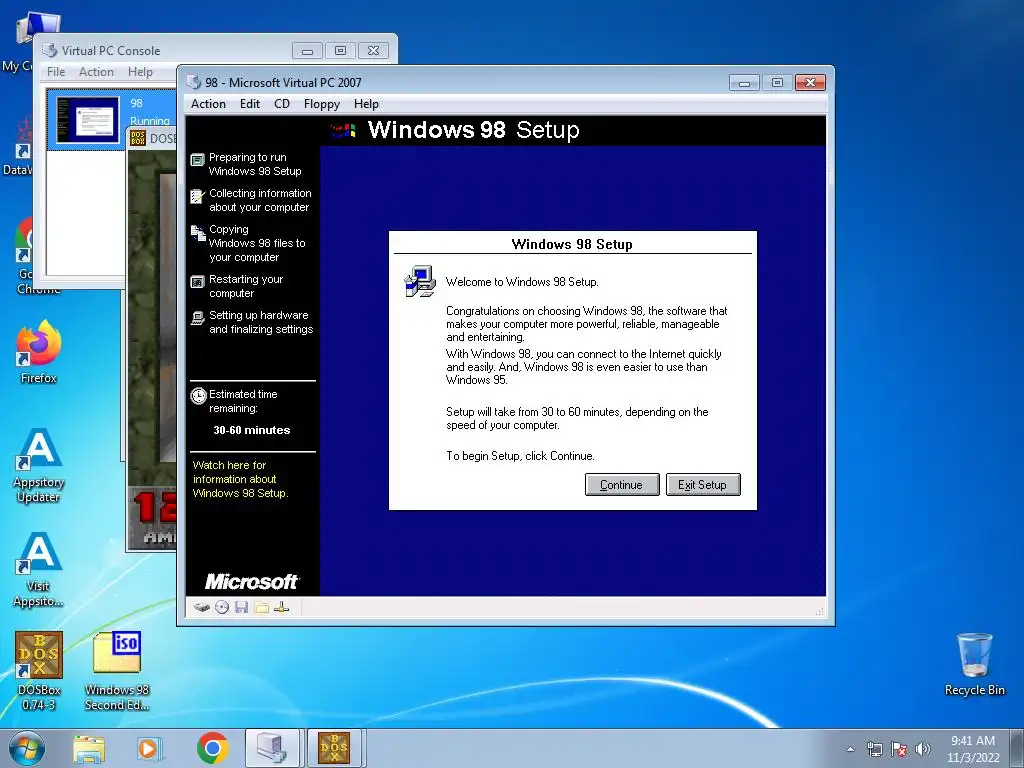Click the Virtual PC Console title bar icon
The height and width of the screenshot is (768, 1024).
[50, 50]
